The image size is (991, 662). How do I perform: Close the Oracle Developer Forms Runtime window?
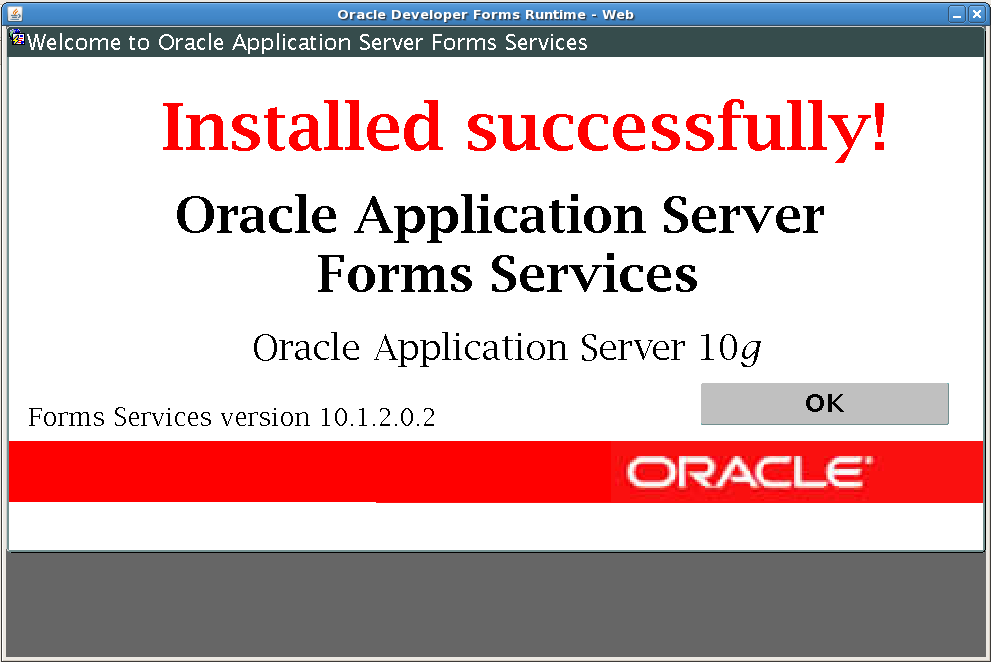pyautogui.click(x=976, y=14)
